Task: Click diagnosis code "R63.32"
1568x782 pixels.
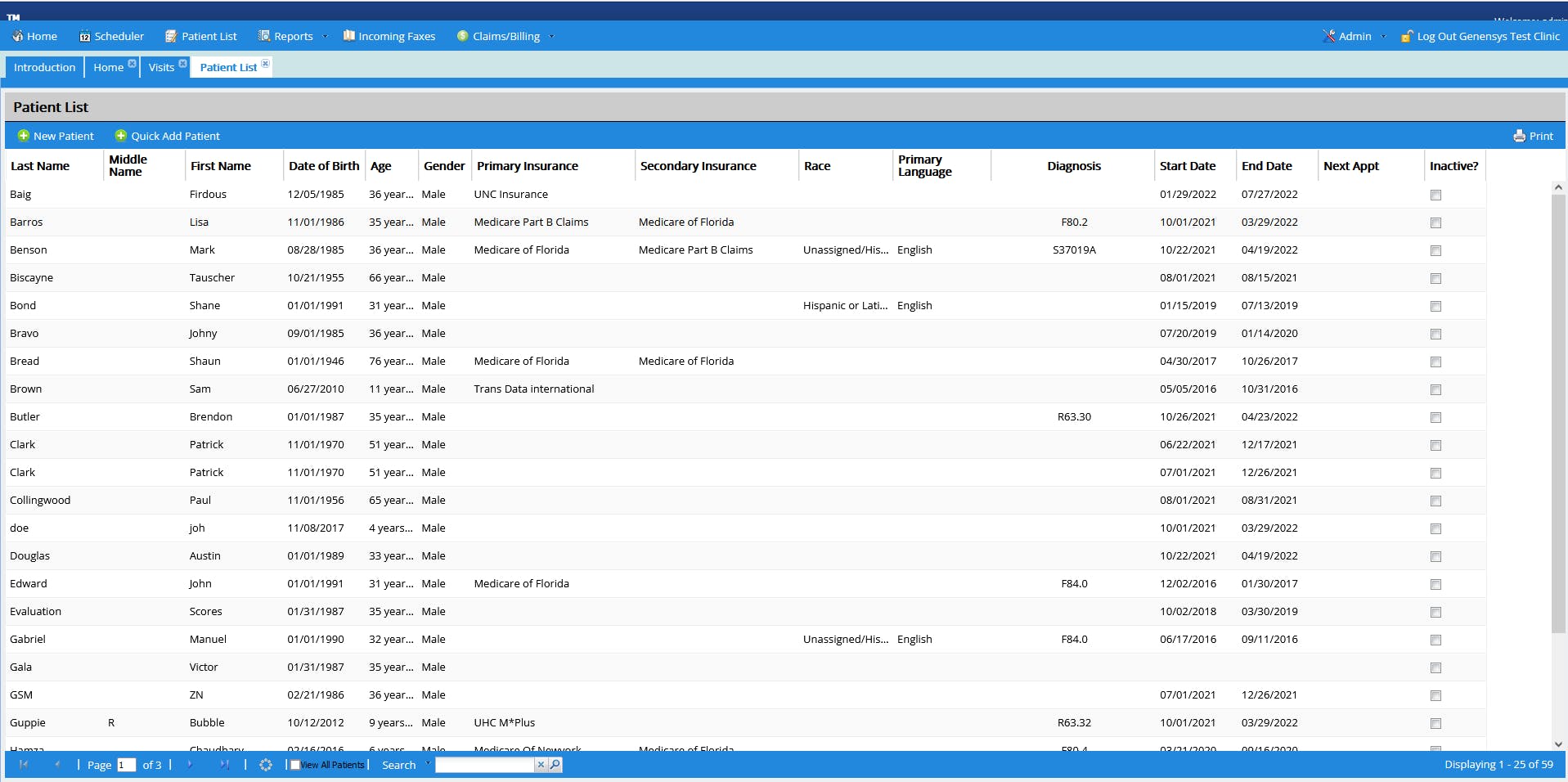Action: (1074, 723)
